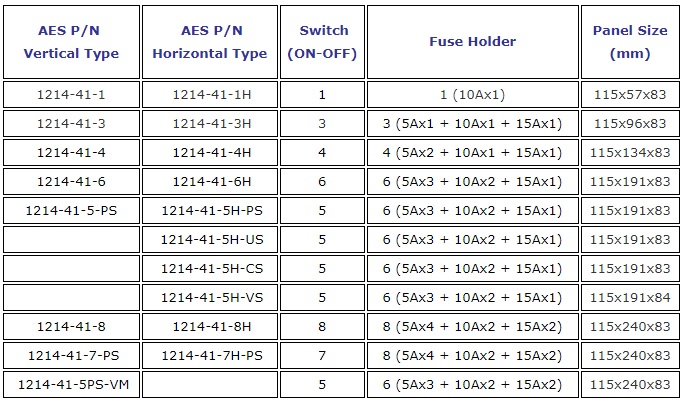Image resolution: width=685 pixels, height=403 pixels.
Task: Select part number 1214-41-5H-VS
Action: 212,298
